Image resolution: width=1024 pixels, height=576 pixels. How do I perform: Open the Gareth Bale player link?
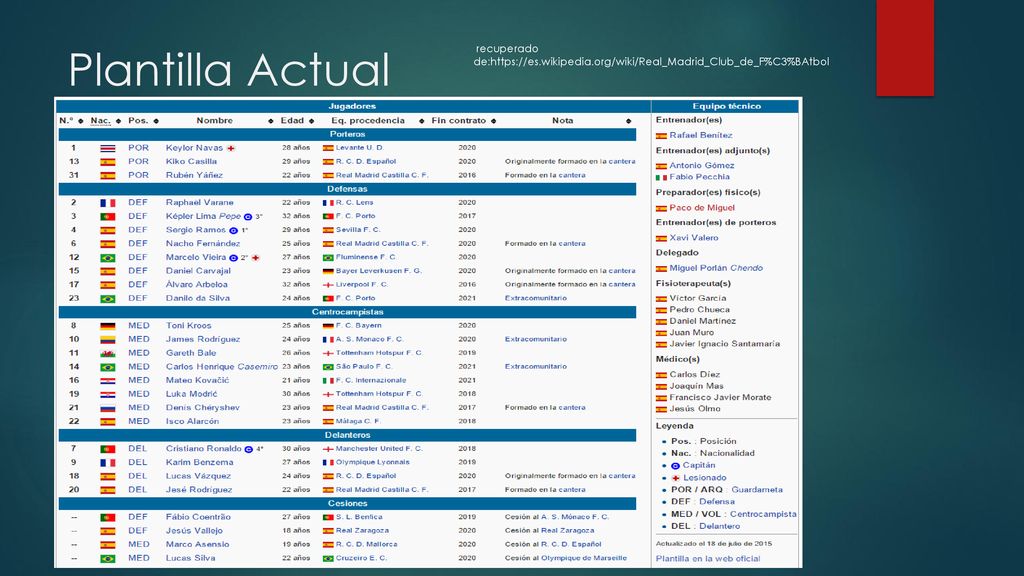191,353
